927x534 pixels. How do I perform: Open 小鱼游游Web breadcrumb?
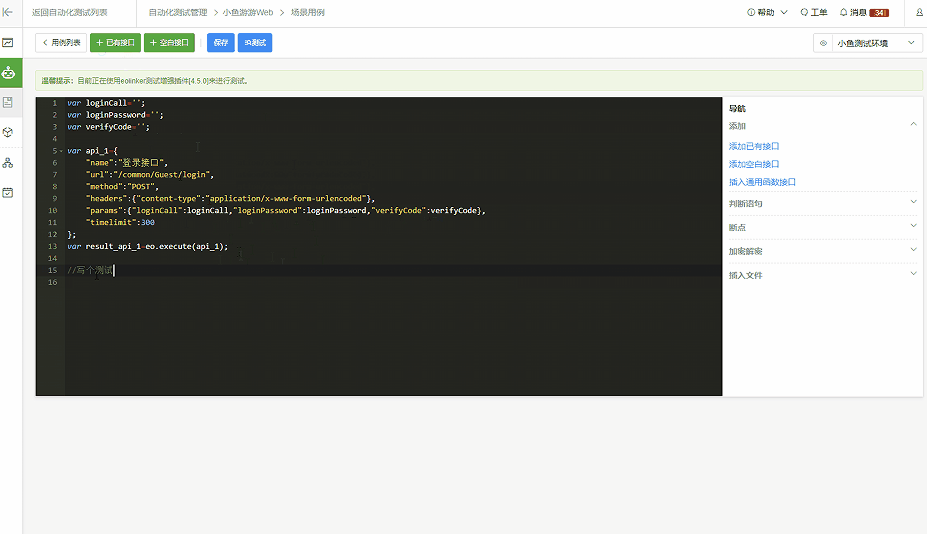point(248,12)
